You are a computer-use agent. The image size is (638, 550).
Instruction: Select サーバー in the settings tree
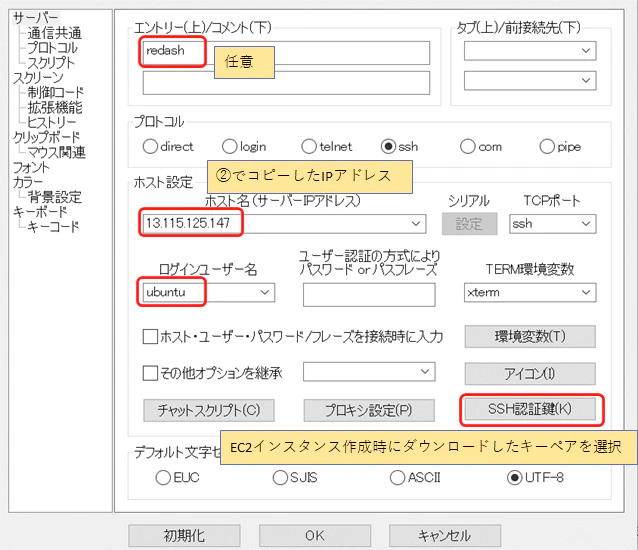[36, 18]
